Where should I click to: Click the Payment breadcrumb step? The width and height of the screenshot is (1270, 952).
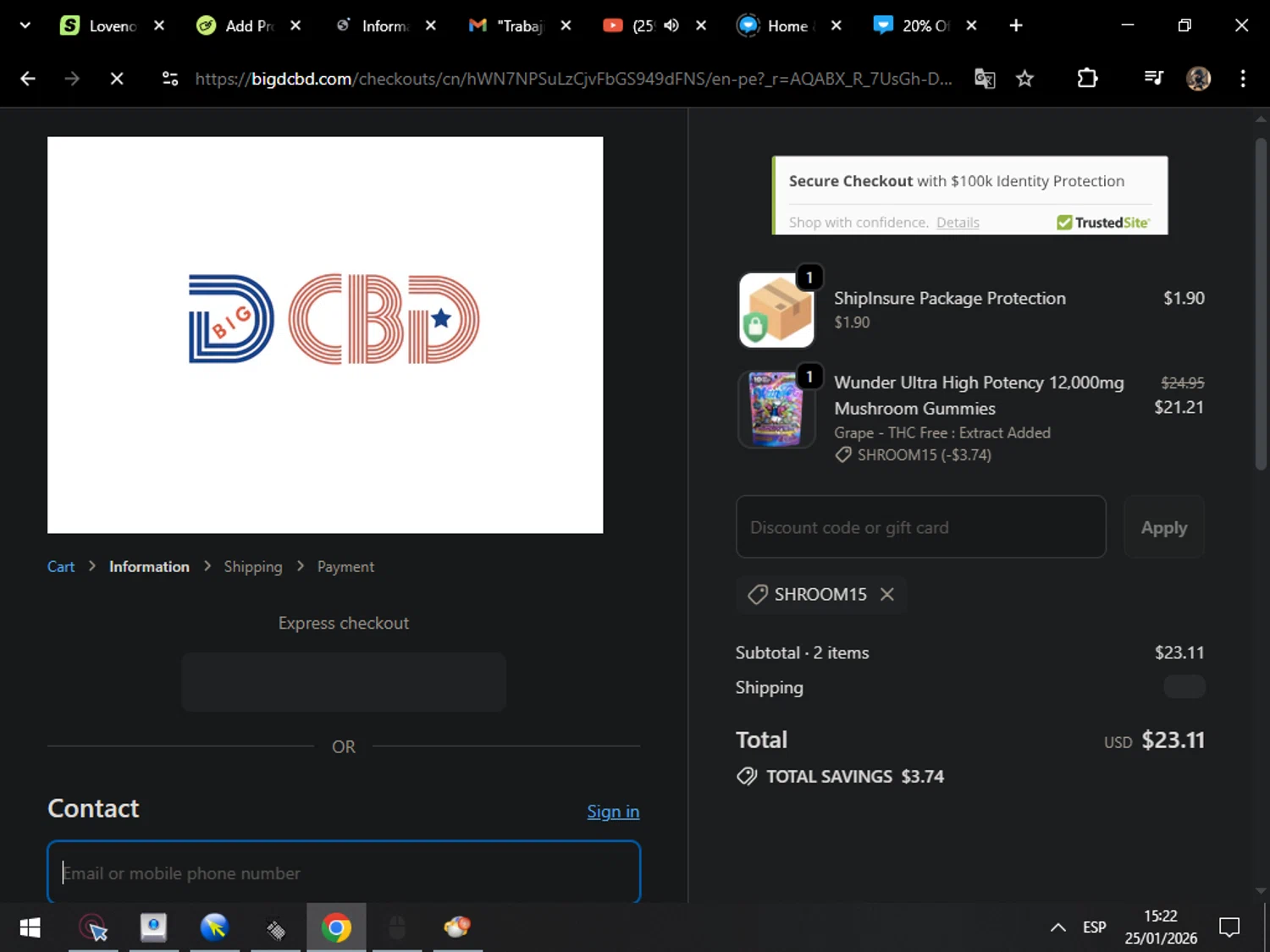click(345, 566)
